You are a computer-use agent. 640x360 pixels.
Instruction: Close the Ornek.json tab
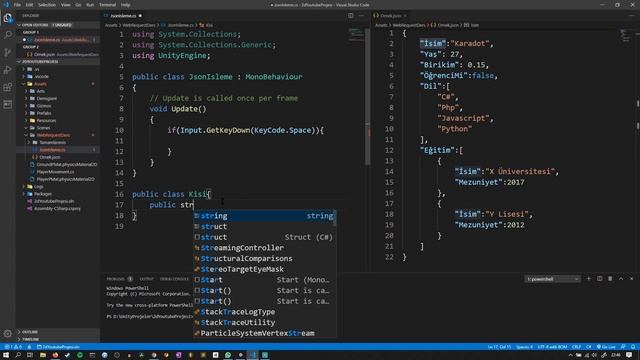[405, 16]
